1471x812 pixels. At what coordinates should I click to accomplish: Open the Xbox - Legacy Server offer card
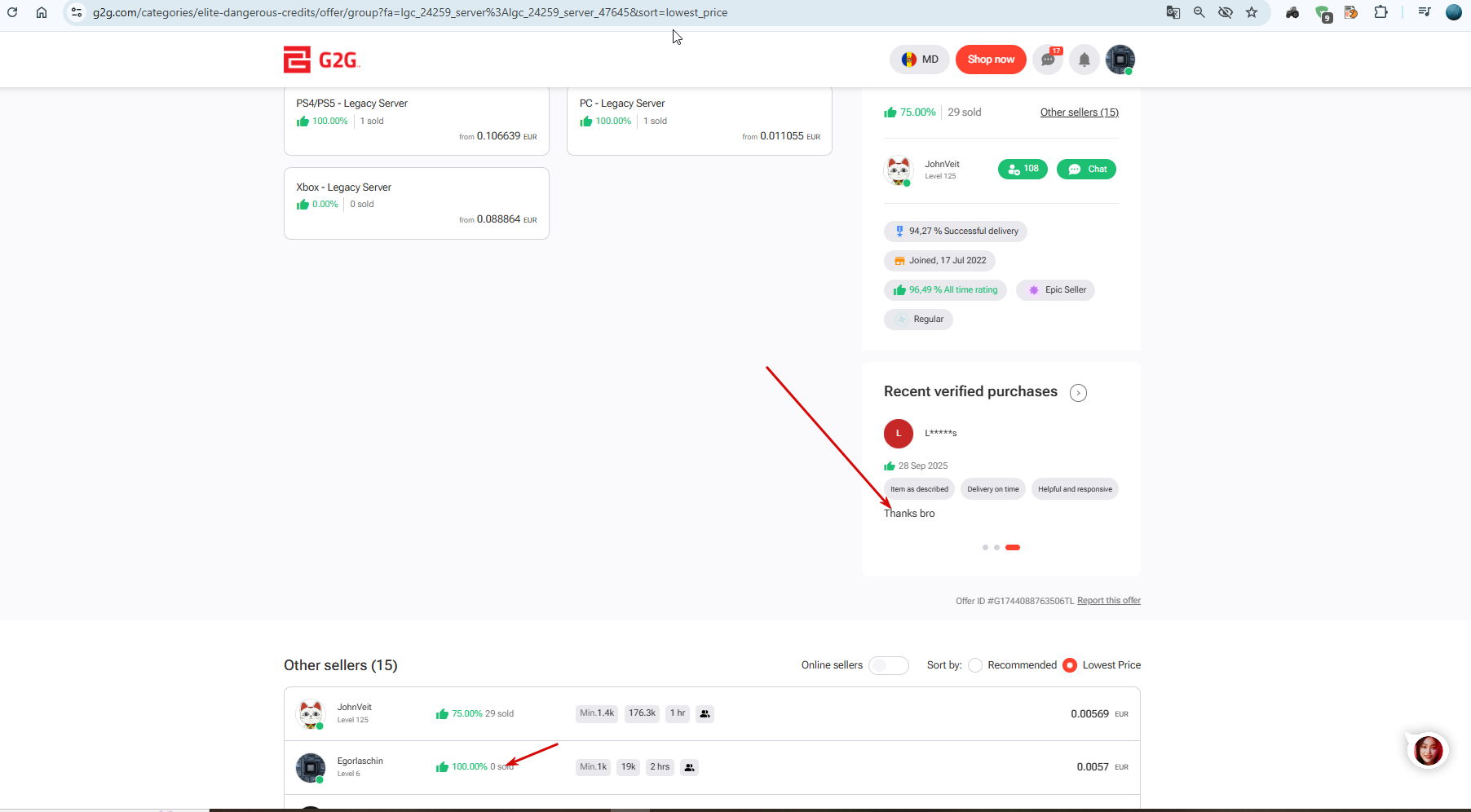[x=417, y=204]
